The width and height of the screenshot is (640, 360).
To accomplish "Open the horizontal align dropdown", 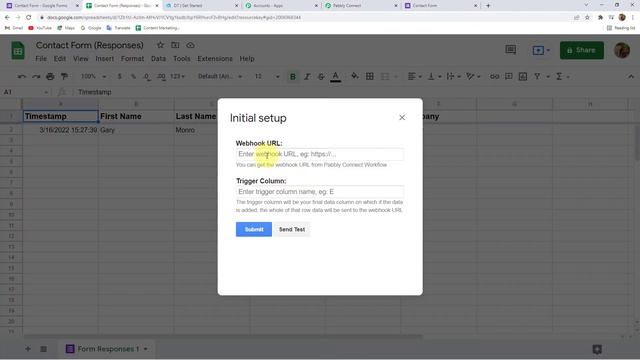I will point(414,76).
